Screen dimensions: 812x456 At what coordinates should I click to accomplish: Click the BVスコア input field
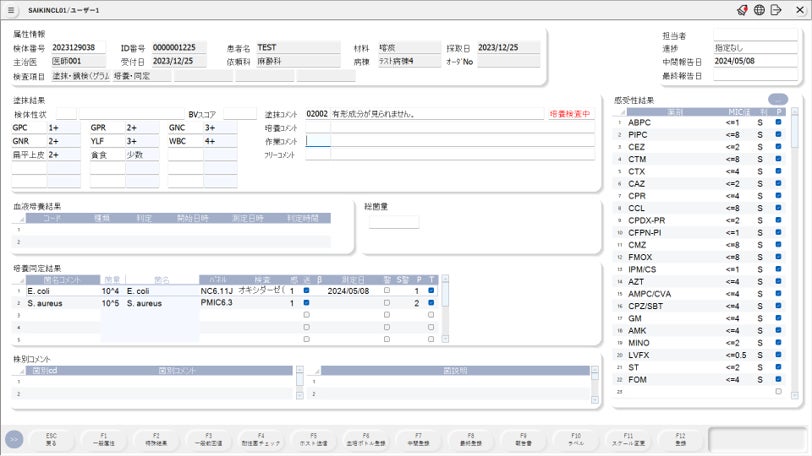pos(240,114)
